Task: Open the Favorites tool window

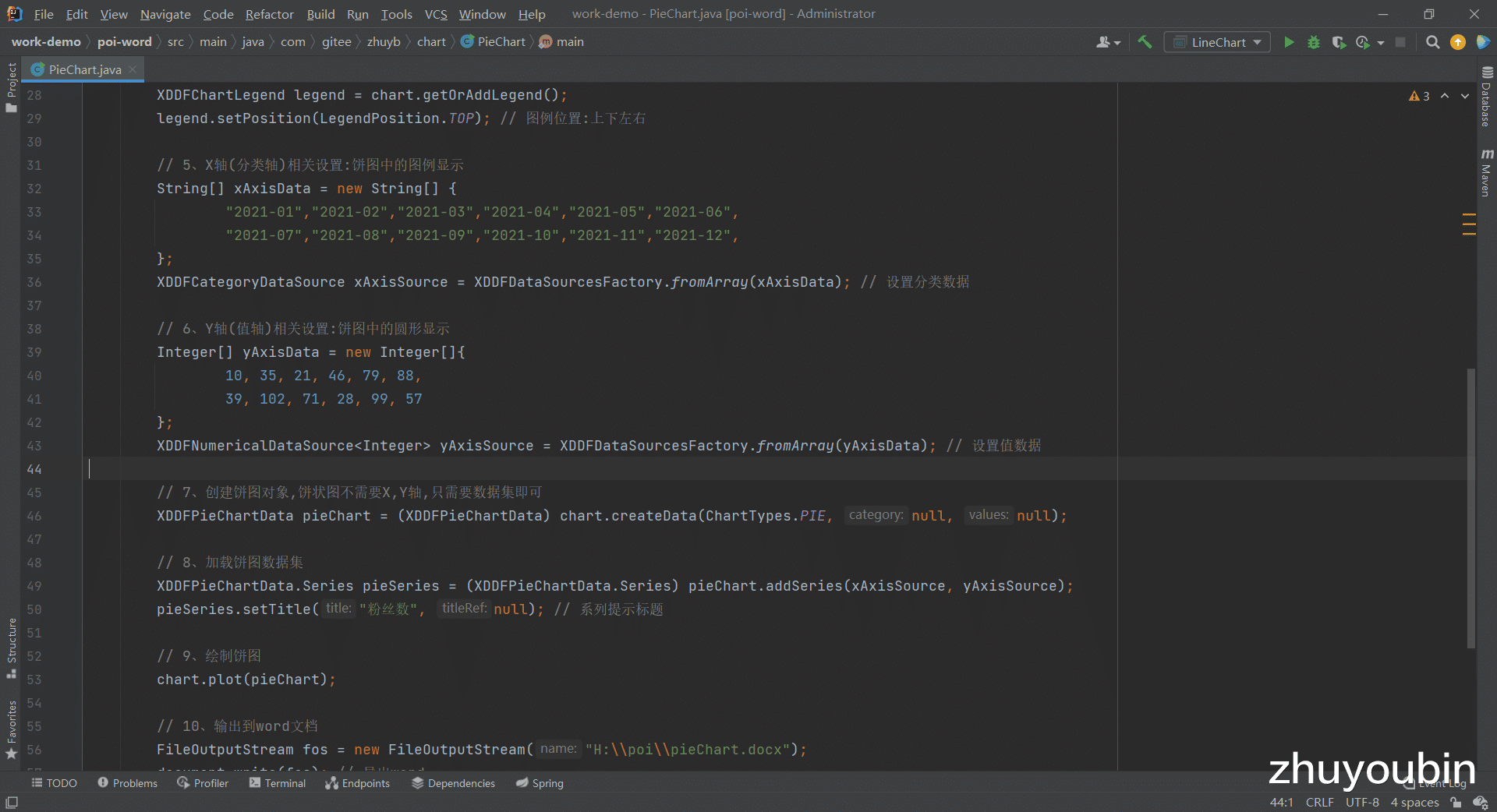Action: pyautogui.click(x=11, y=730)
